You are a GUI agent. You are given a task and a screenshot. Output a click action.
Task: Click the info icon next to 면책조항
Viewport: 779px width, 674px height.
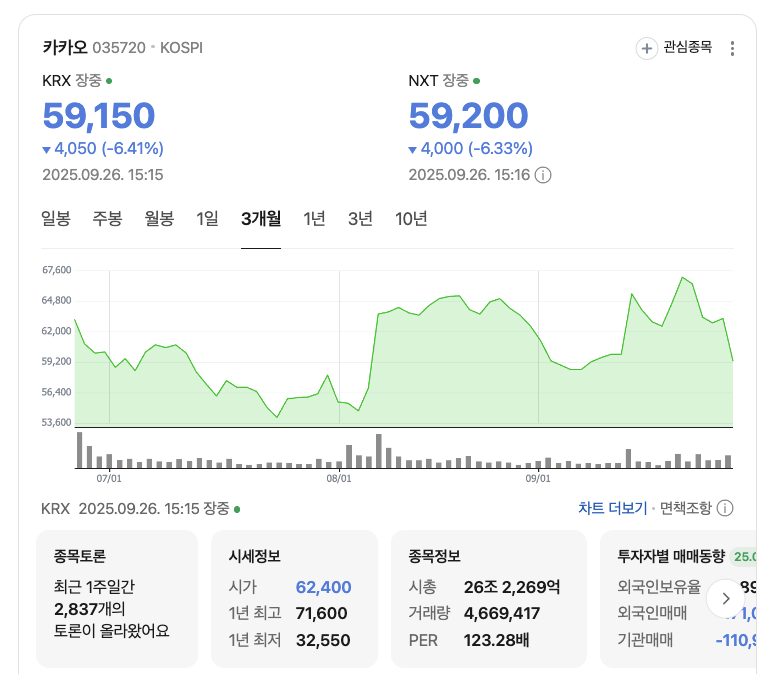[725, 508]
